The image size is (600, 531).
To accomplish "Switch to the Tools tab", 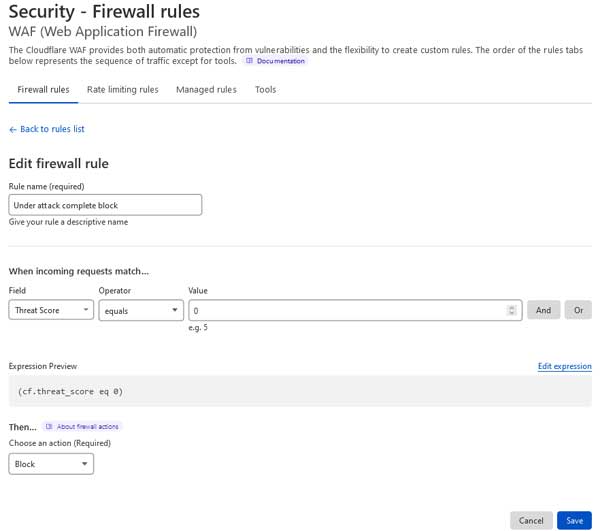I will pyautogui.click(x=266, y=90).
